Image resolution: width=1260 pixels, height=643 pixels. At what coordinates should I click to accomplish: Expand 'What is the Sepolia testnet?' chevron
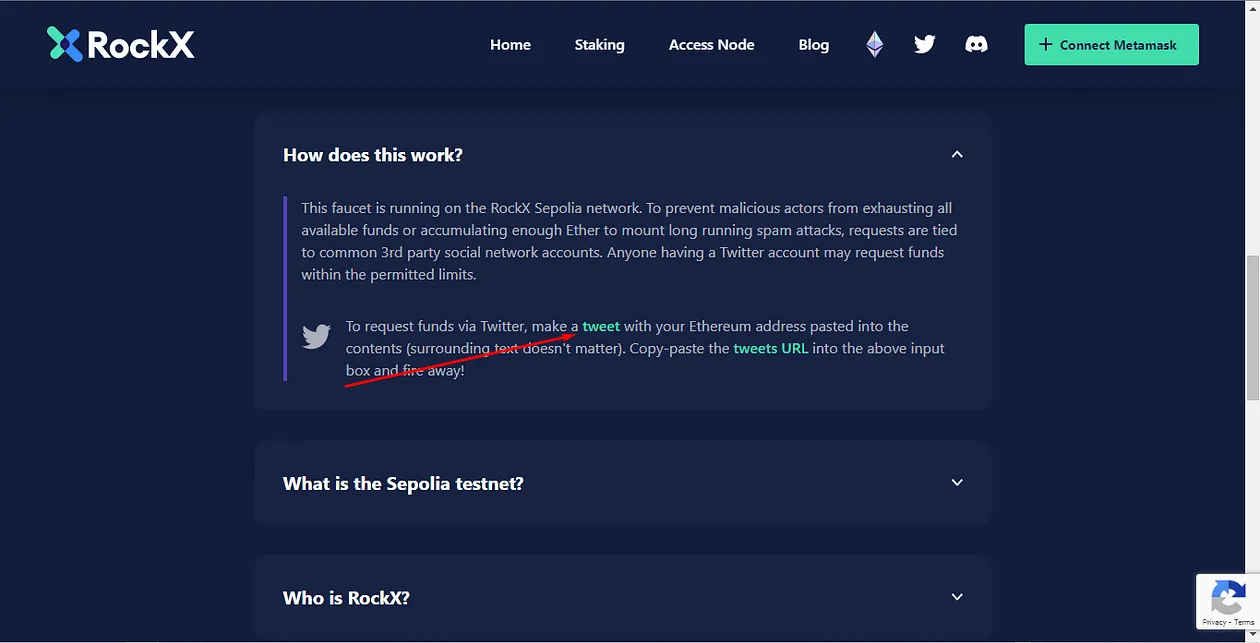[957, 482]
